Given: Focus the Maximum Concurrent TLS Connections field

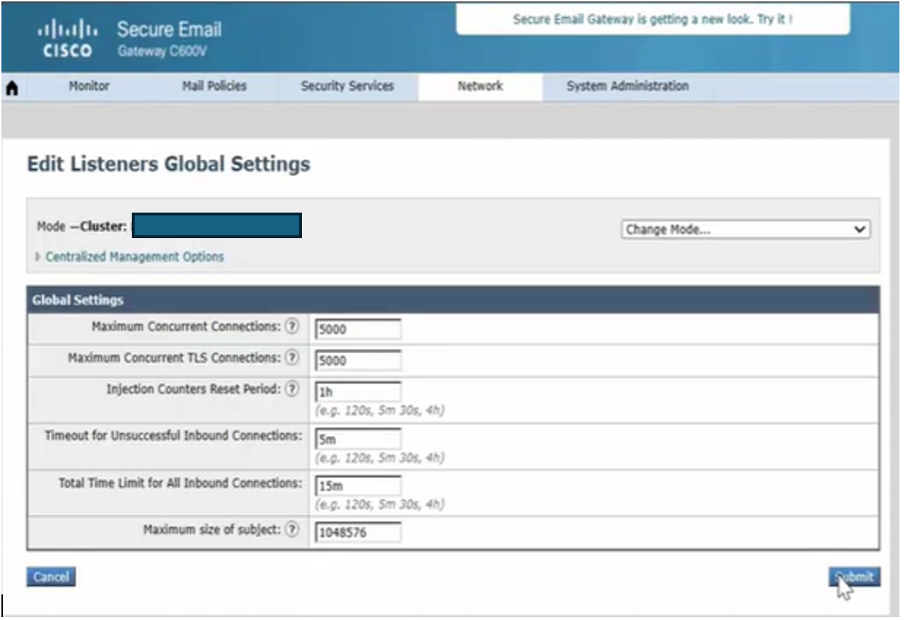Looking at the screenshot, I should tap(358, 360).
